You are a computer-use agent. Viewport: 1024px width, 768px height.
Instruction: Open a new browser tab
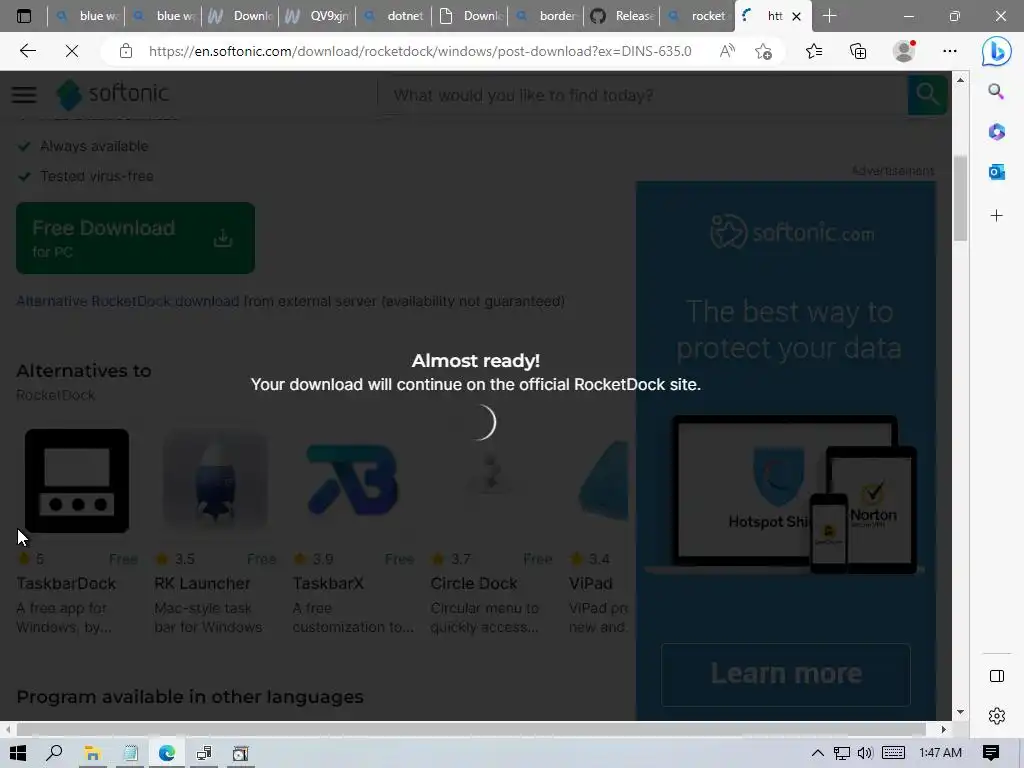[829, 16]
